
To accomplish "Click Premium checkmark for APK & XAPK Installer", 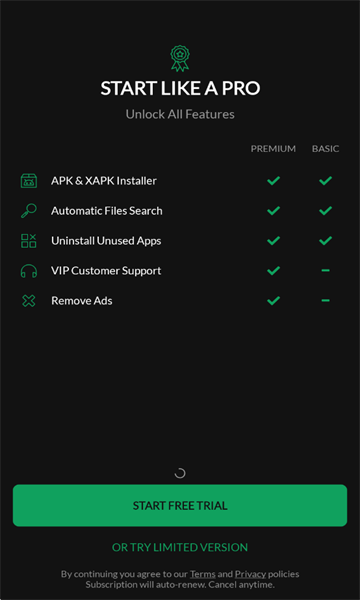I will click(273, 181).
